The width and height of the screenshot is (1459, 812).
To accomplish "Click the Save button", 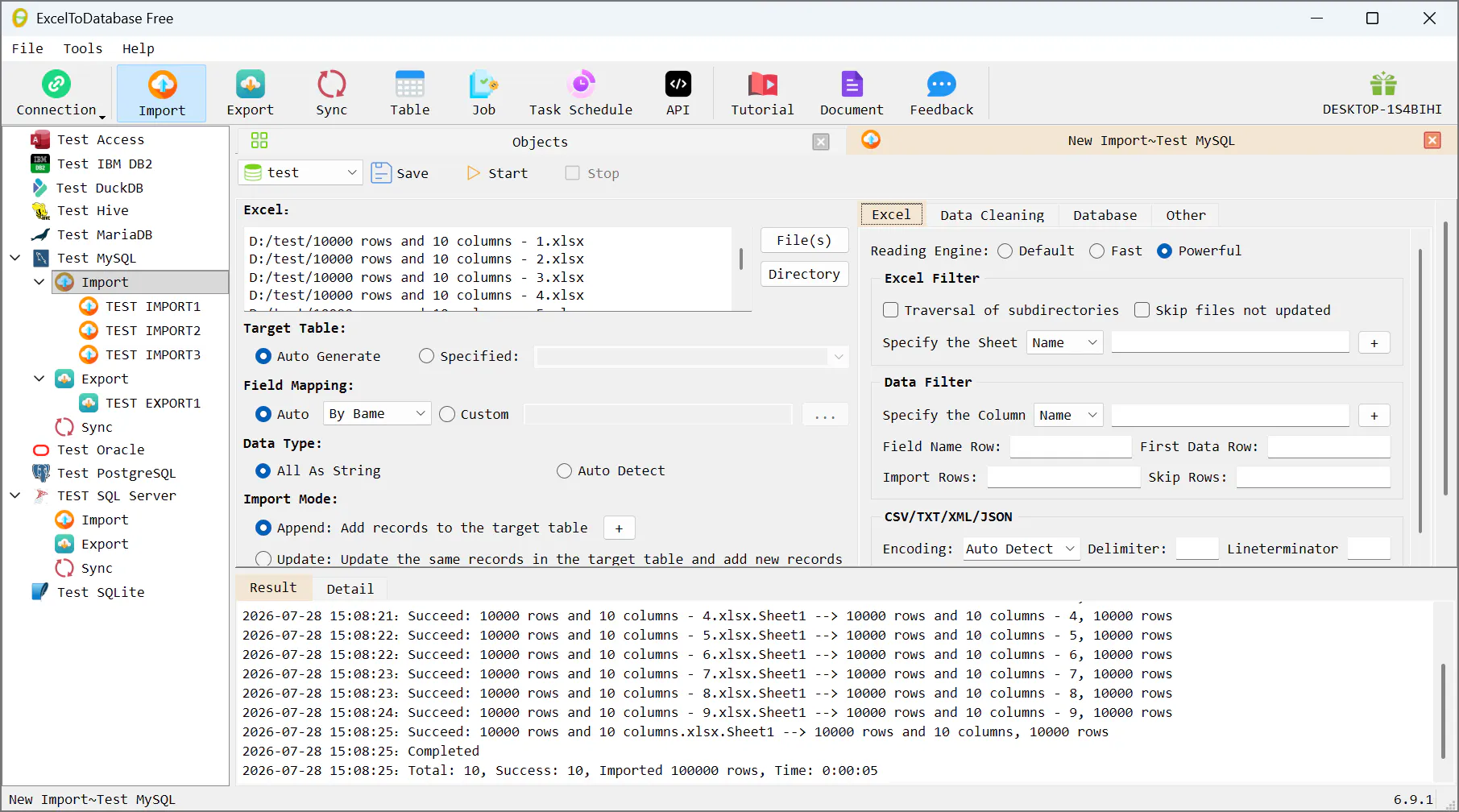I will [x=400, y=173].
